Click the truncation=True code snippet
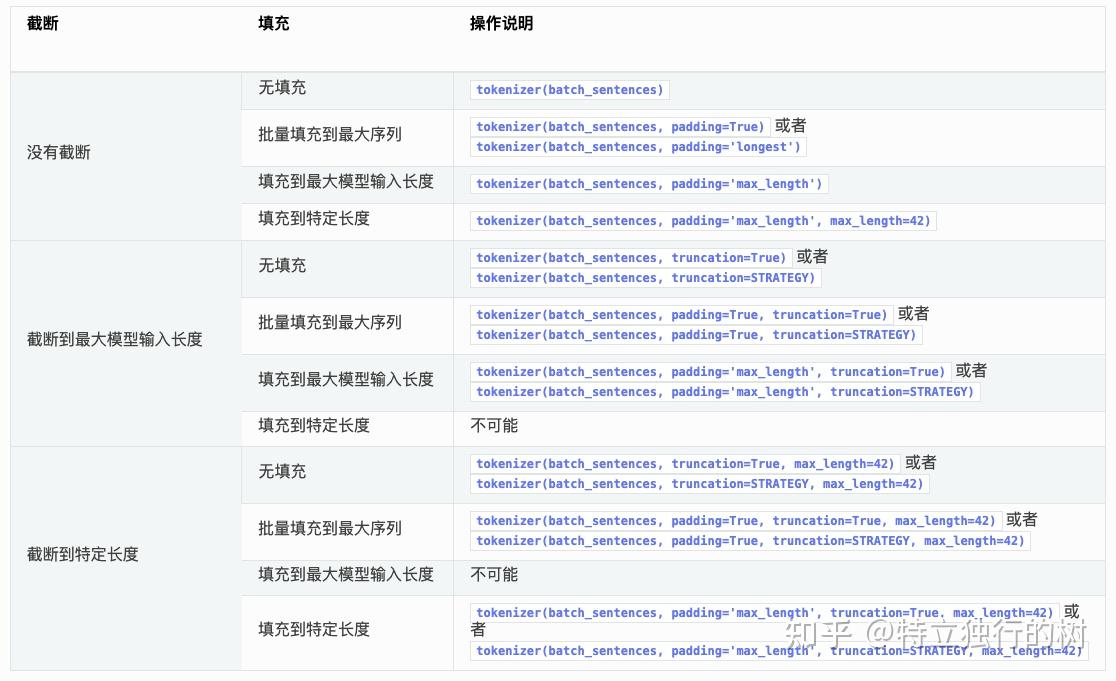The height and width of the screenshot is (681, 1116). pos(631,257)
